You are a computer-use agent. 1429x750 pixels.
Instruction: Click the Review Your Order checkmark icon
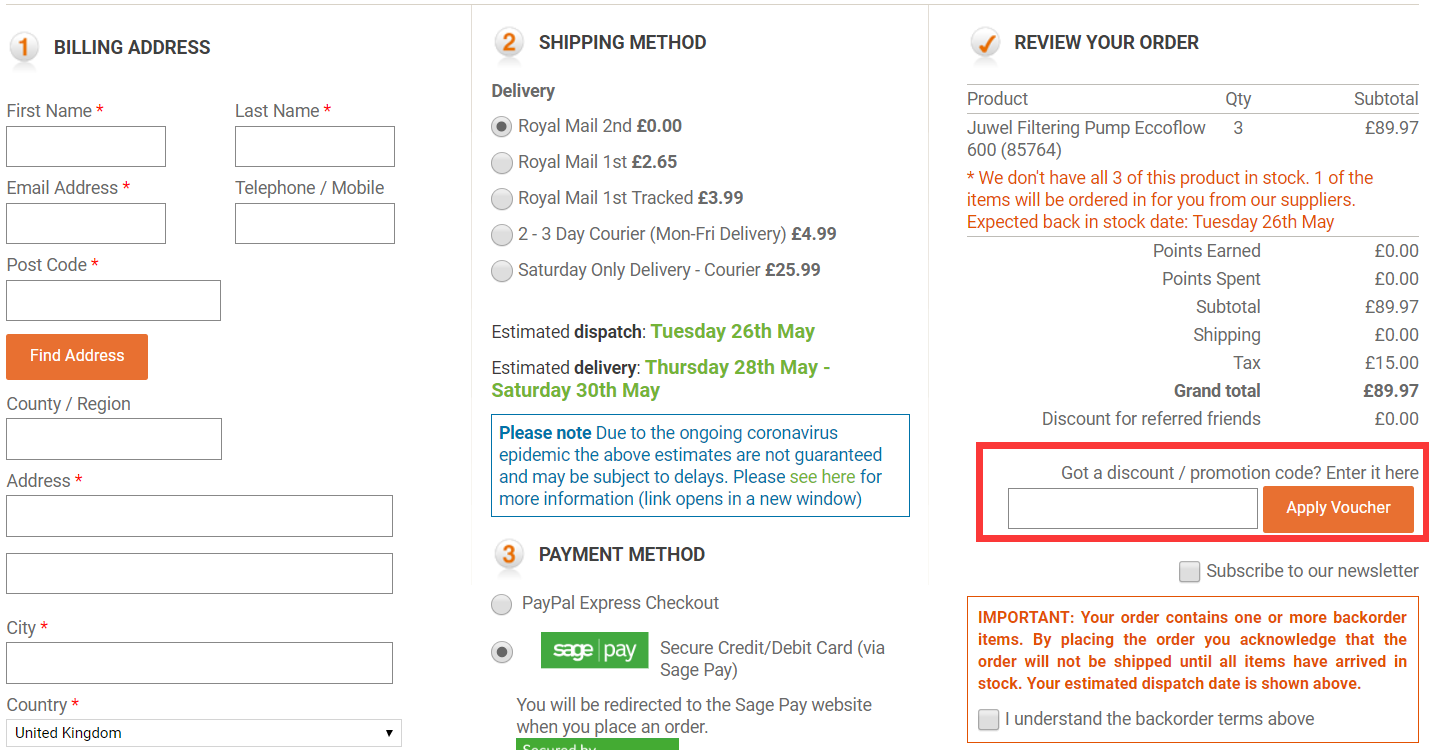coord(985,43)
